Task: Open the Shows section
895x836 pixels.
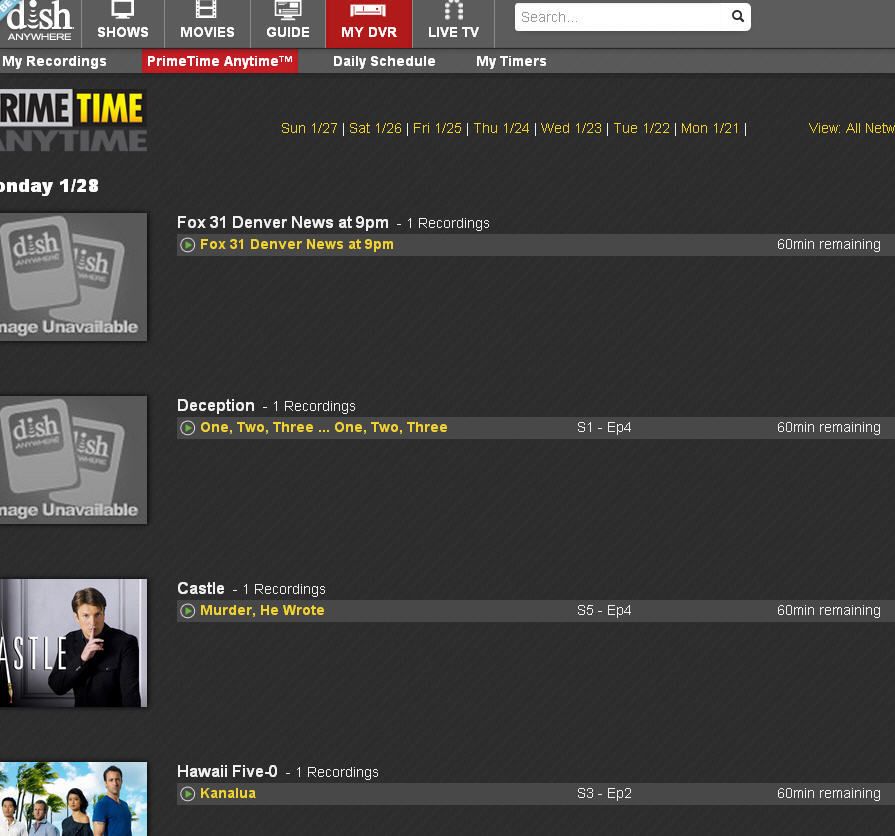Action: 123,23
